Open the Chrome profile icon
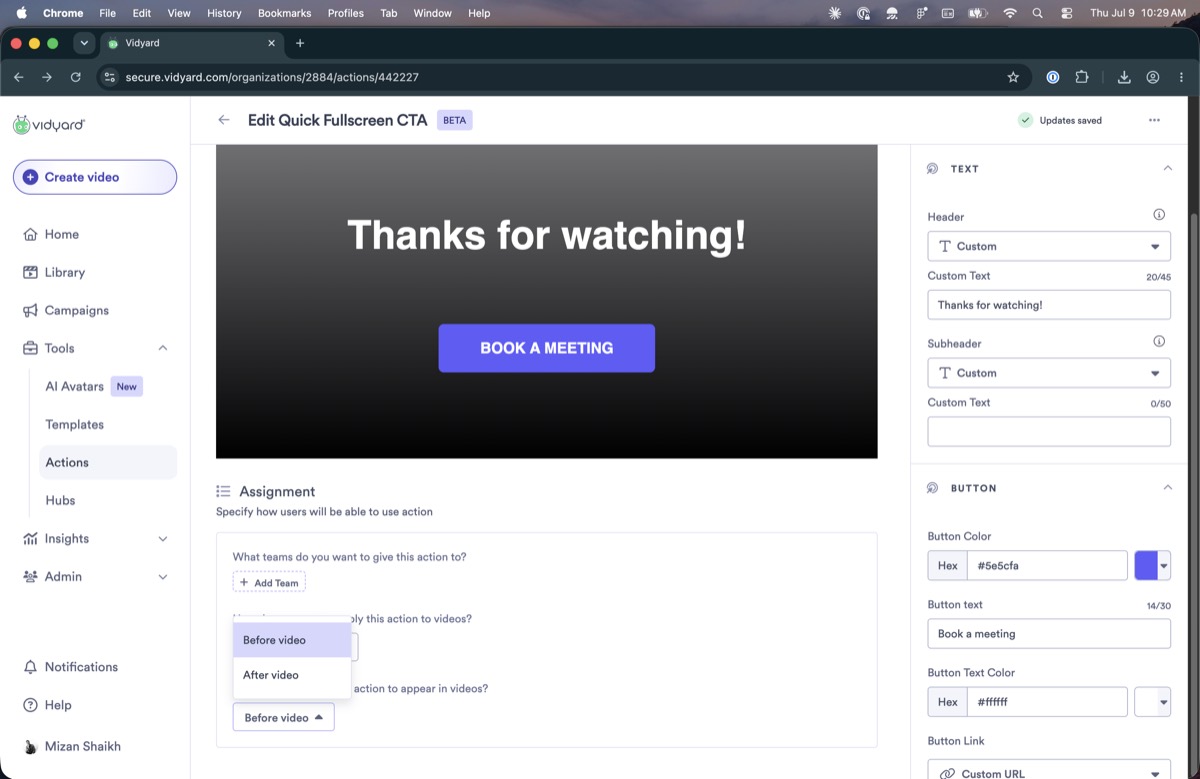Viewport: 1200px width, 779px height. tap(1153, 77)
